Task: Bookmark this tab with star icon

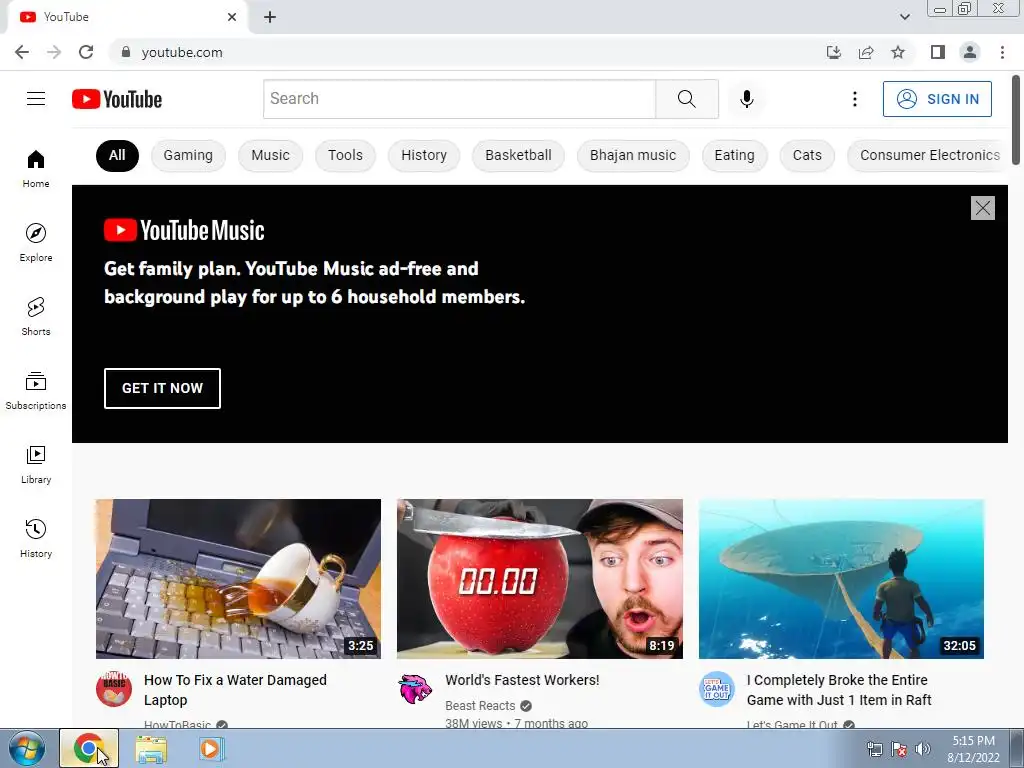Action: (x=898, y=52)
